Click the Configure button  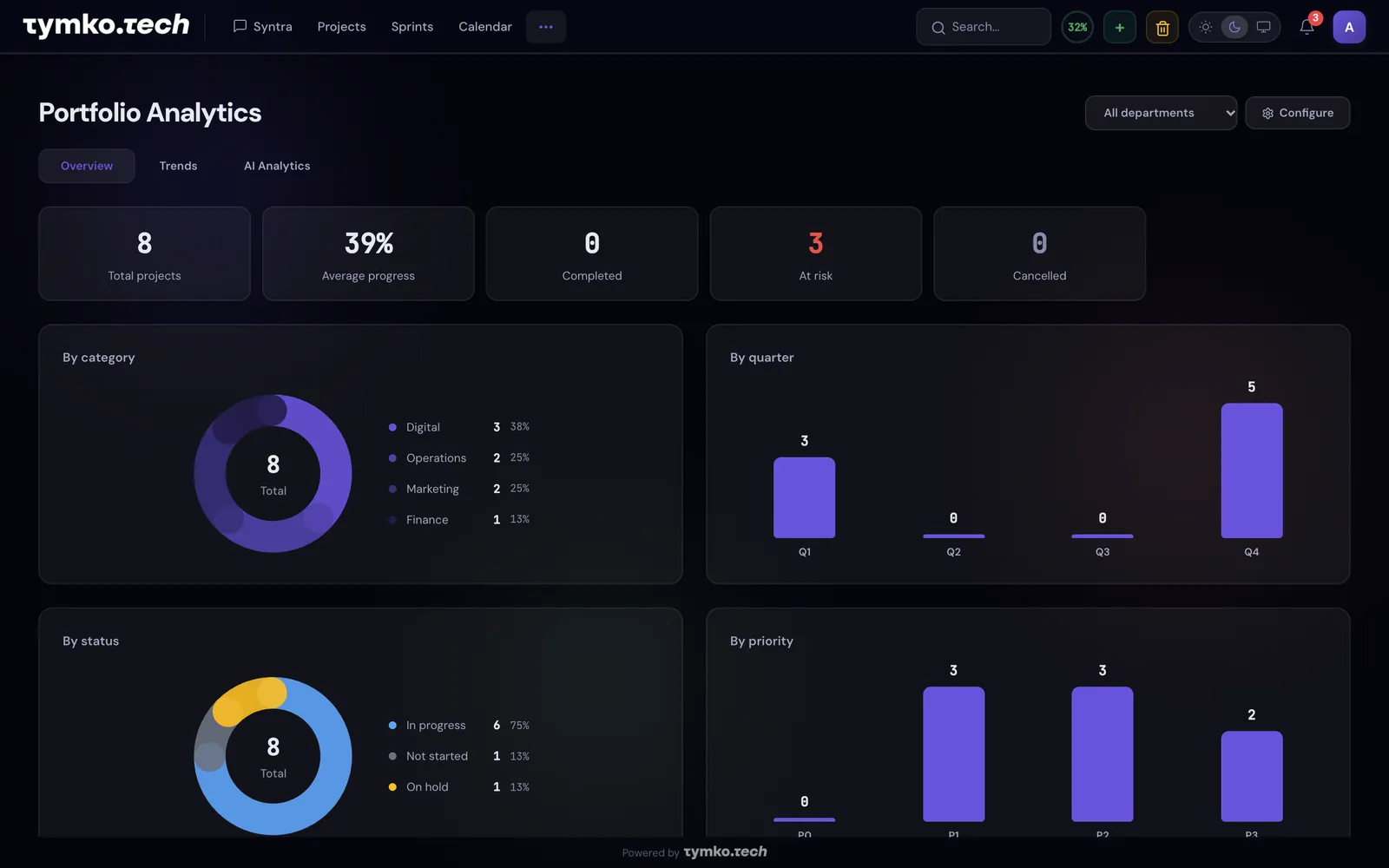[1297, 113]
